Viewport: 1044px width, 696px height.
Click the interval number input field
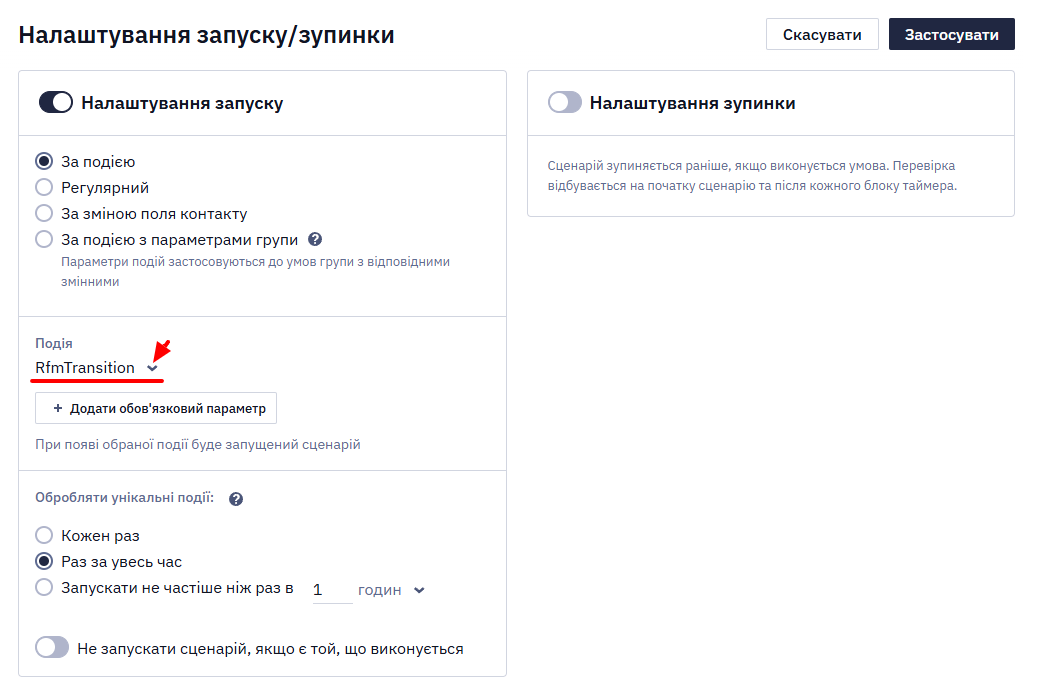point(332,590)
